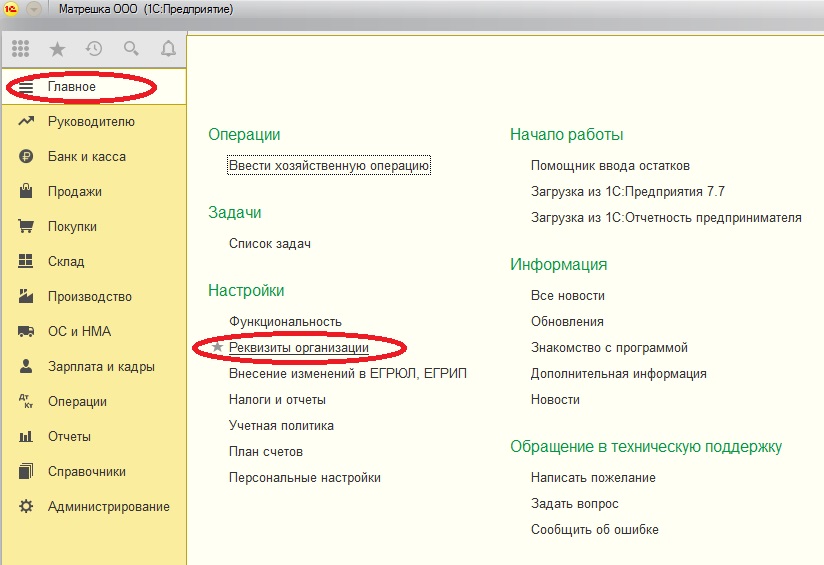The height and width of the screenshot is (565, 824).
Task: Open Favorites star icon in top toolbar
Action: [57, 48]
